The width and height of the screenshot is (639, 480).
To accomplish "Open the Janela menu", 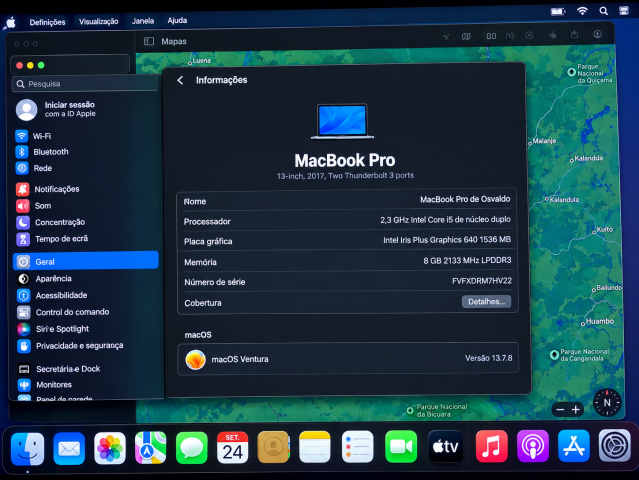I will (x=143, y=21).
